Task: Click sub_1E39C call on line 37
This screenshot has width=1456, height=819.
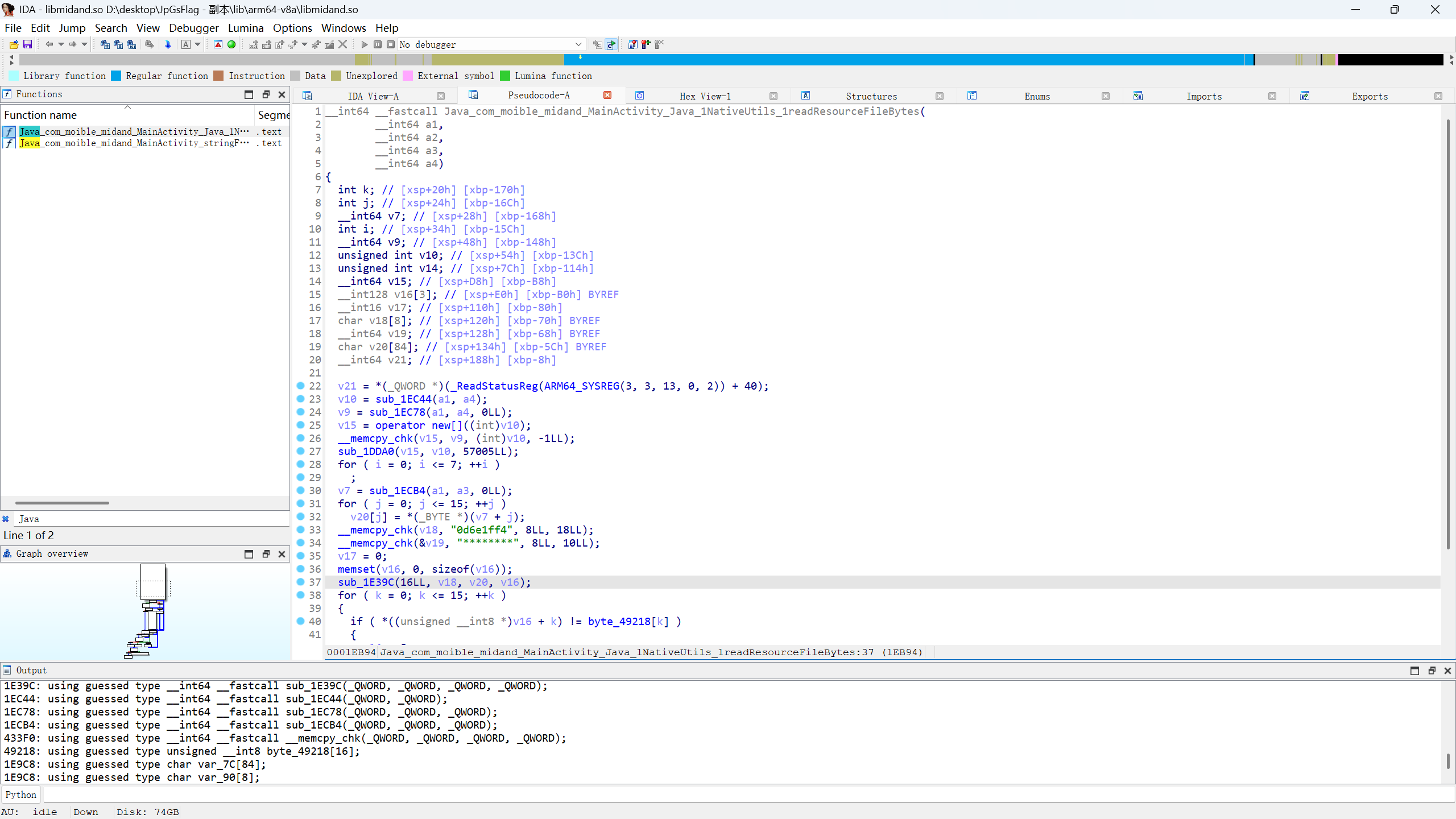Action: (x=366, y=582)
